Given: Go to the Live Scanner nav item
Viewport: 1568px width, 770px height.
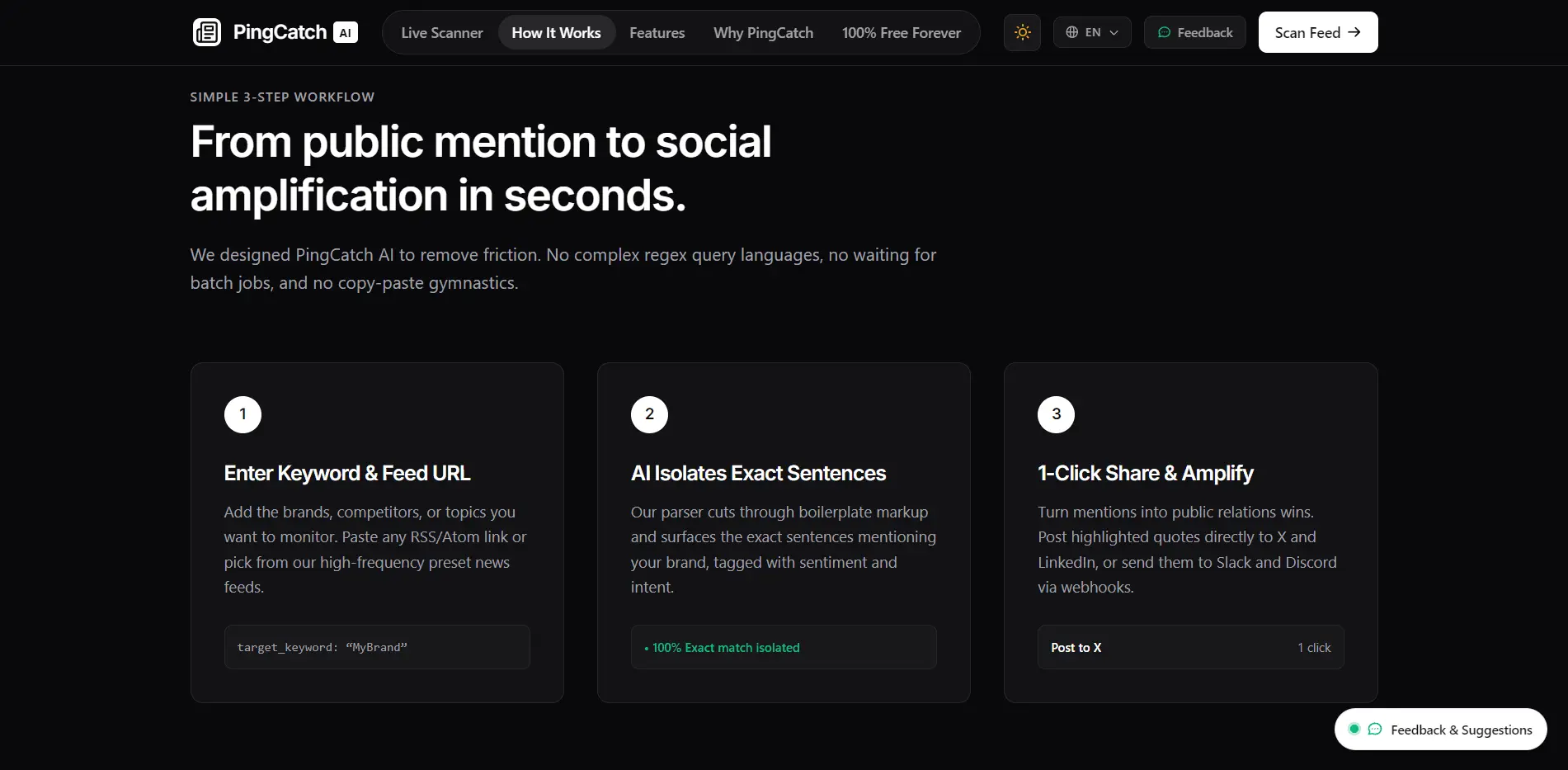Looking at the screenshot, I should click(442, 33).
